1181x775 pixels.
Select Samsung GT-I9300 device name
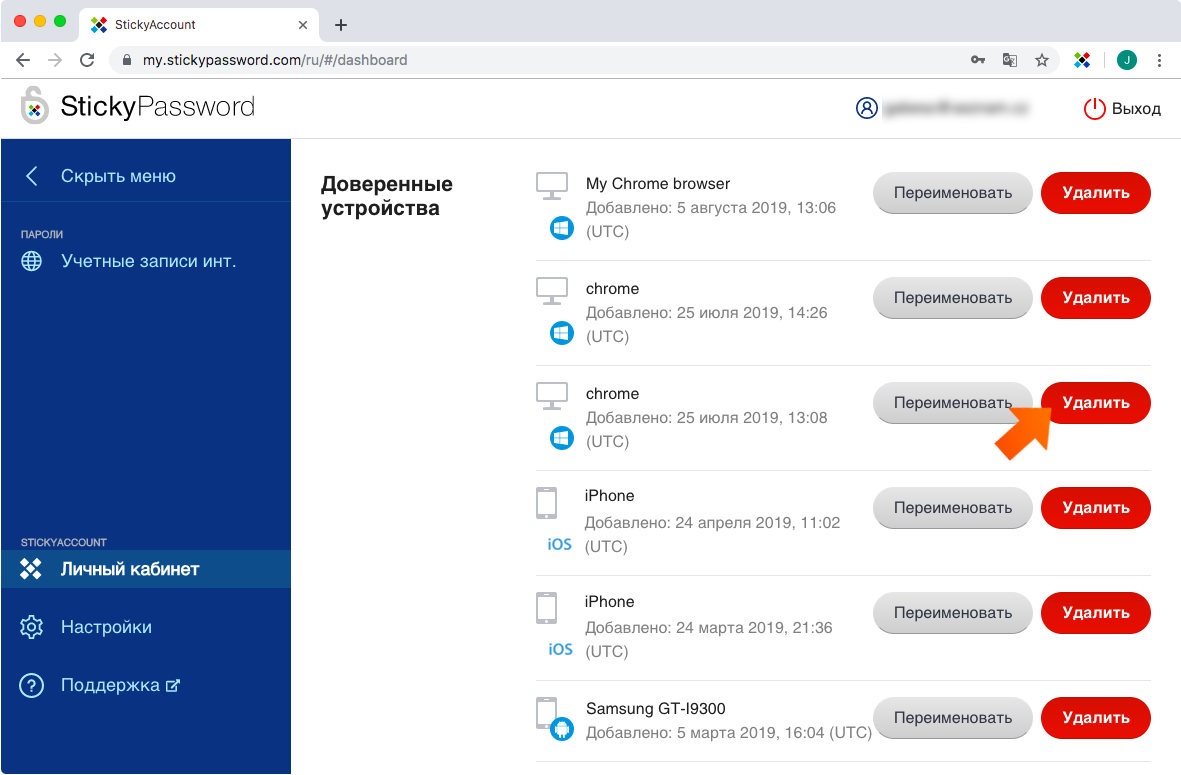(655, 709)
